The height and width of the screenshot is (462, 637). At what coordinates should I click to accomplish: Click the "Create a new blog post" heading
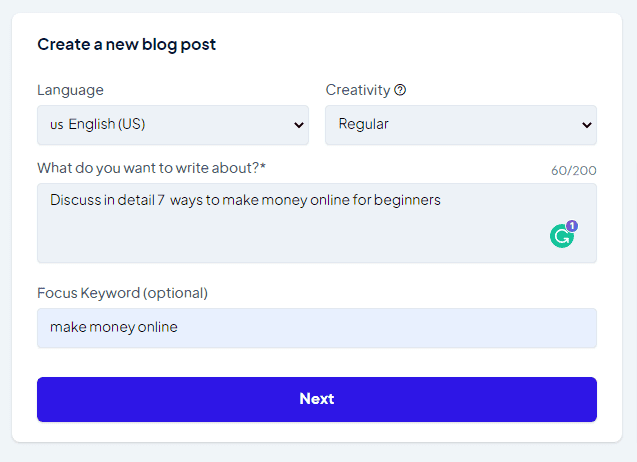pos(127,44)
